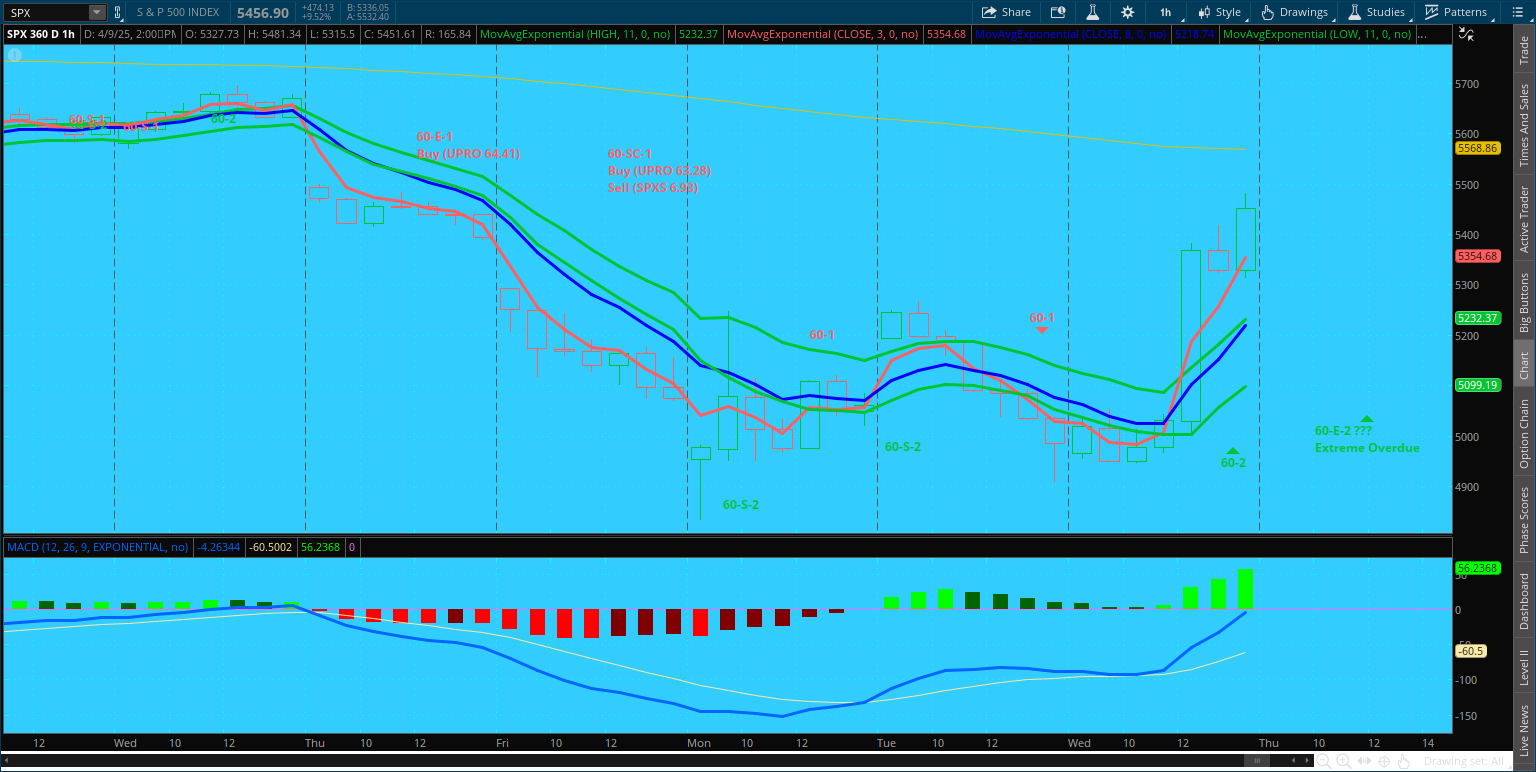
Task: Click the Sell (SPXS 6.93) annotation
Action: point(652,187)
